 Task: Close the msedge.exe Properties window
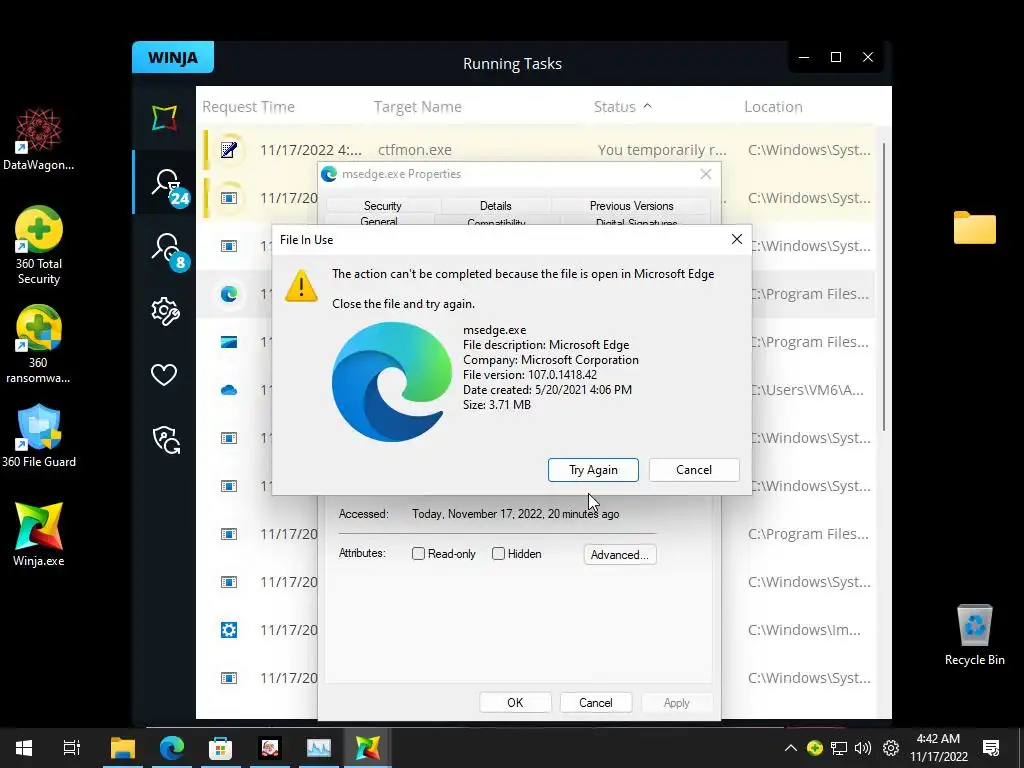(x=706, y=174)
